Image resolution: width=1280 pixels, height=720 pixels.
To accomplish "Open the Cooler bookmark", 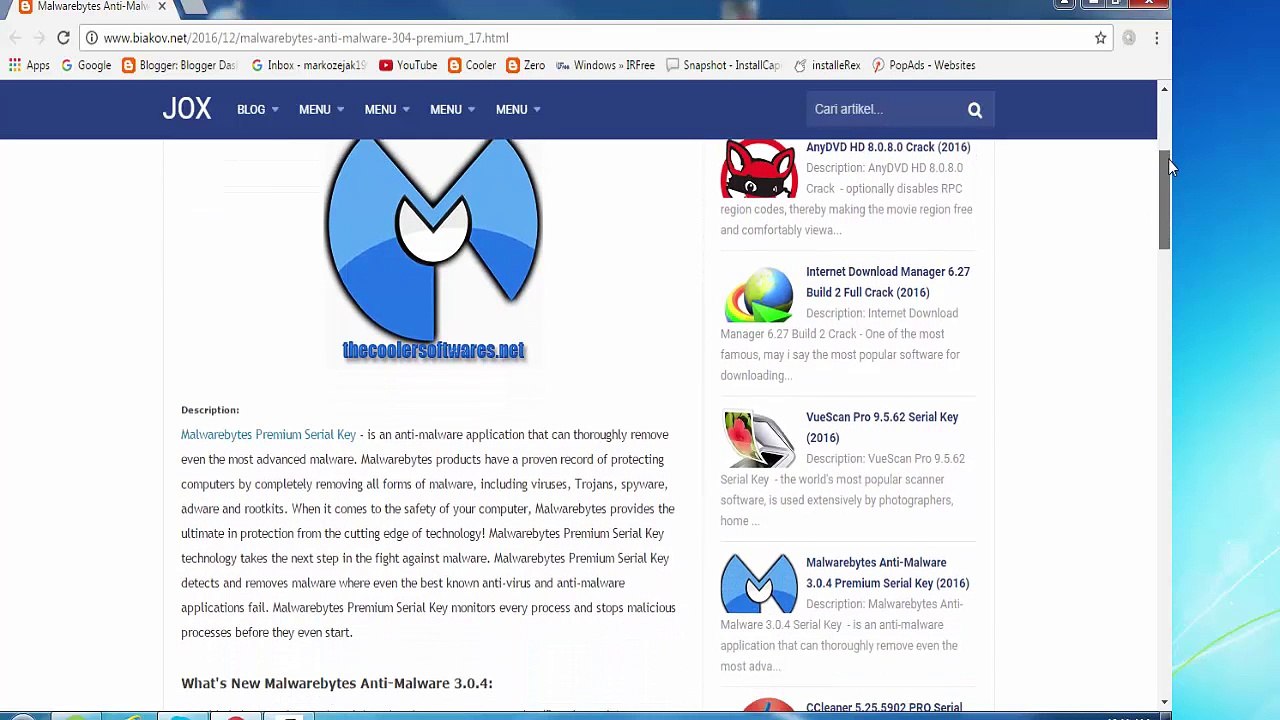I will pyautogui.click(x=472, y=65).
